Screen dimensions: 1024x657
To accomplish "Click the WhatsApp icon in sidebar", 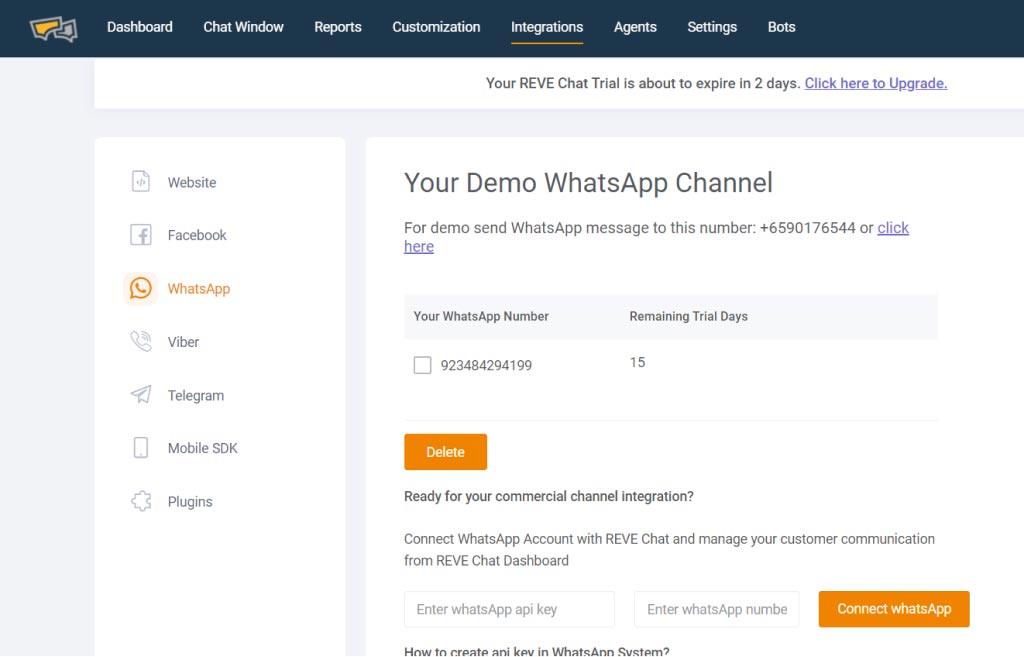I will (x=140, y=288).
